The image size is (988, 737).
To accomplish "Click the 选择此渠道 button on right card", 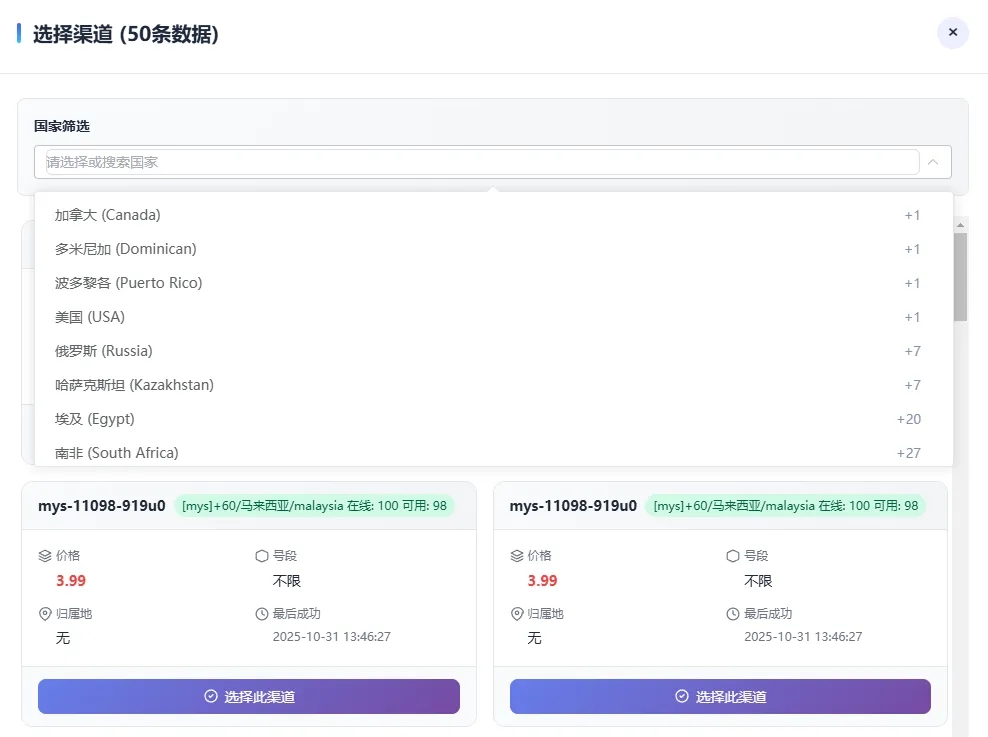I will tap(720, 697).
